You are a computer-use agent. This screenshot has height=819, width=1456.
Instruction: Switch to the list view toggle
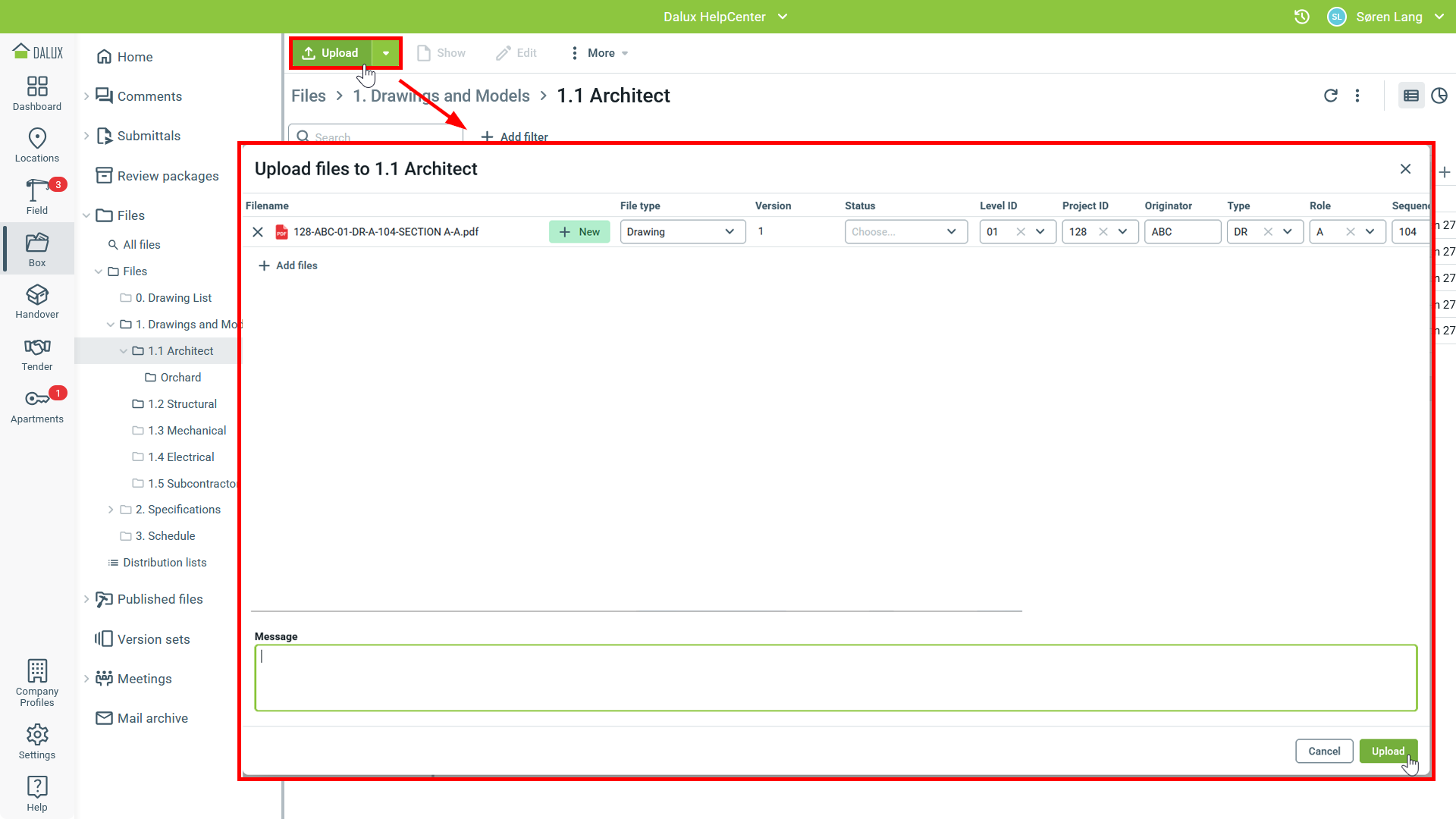(1411, 96)
